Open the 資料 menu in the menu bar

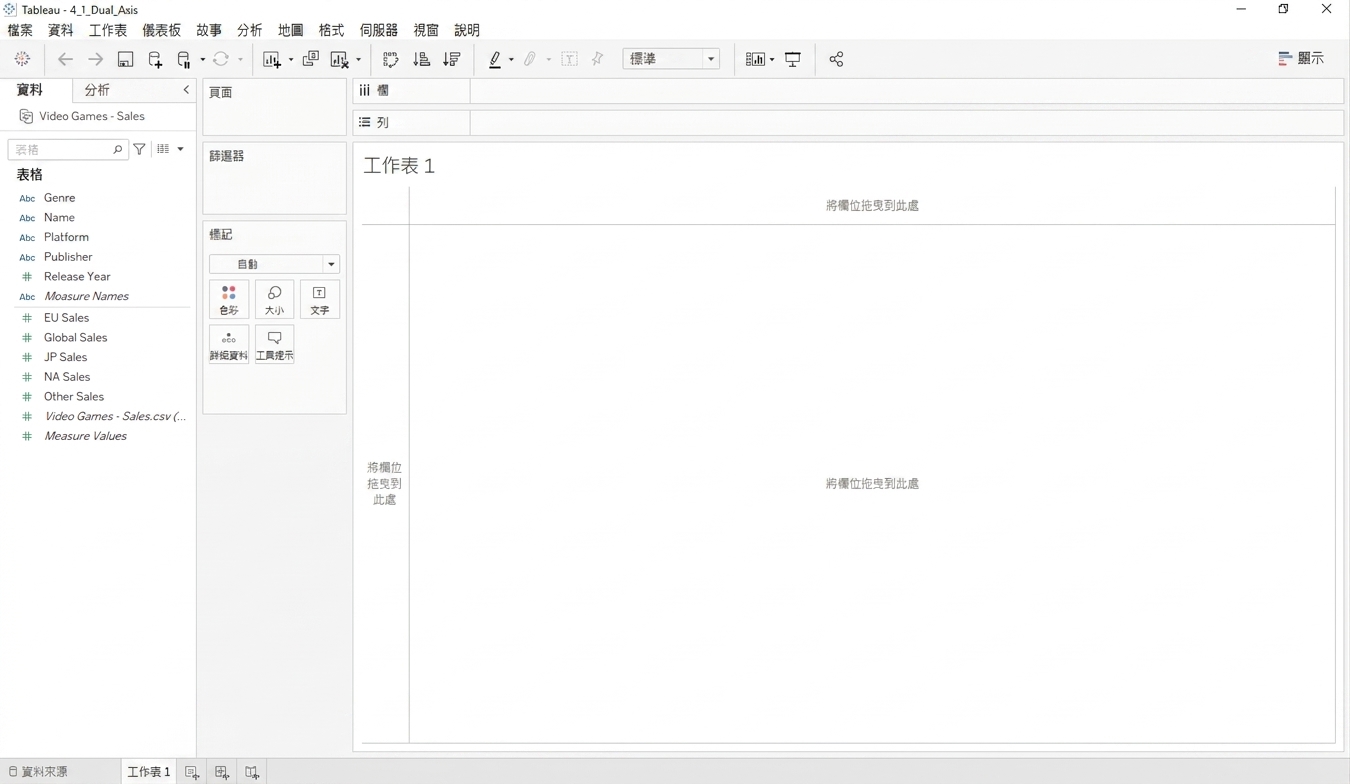point(61,30)
